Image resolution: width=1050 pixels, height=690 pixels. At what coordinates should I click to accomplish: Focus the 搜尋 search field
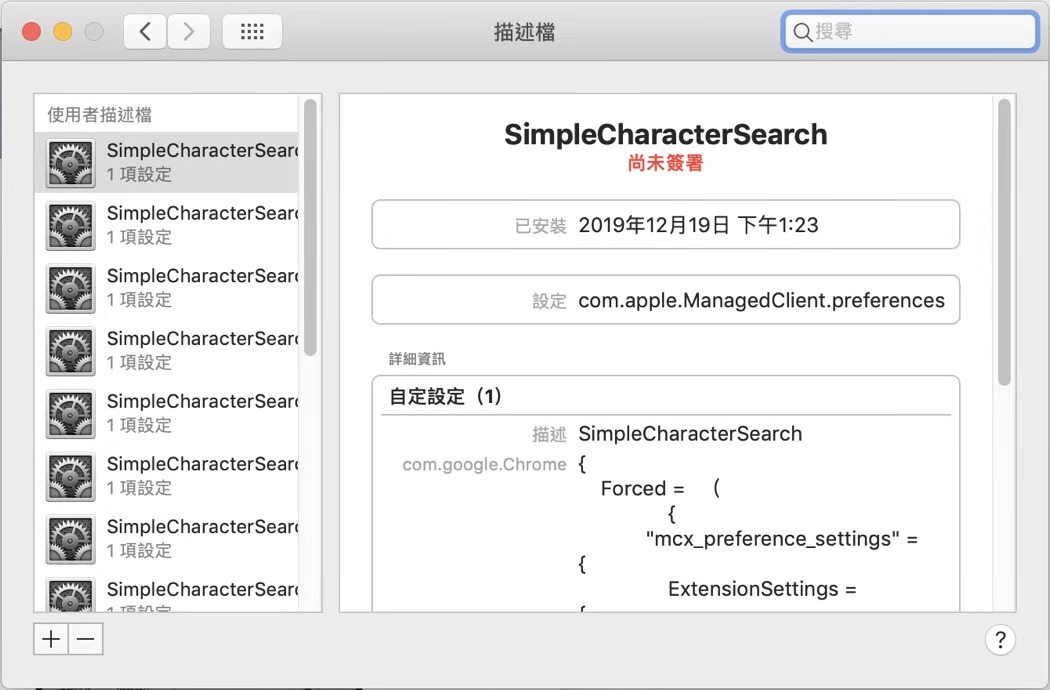point(910,31)
